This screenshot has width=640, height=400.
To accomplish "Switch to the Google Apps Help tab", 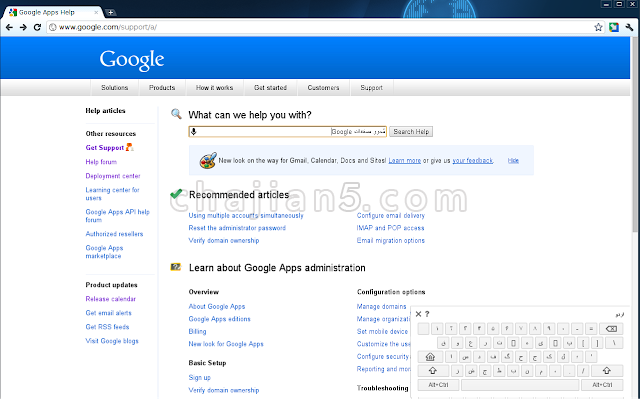I will (51, 13).
